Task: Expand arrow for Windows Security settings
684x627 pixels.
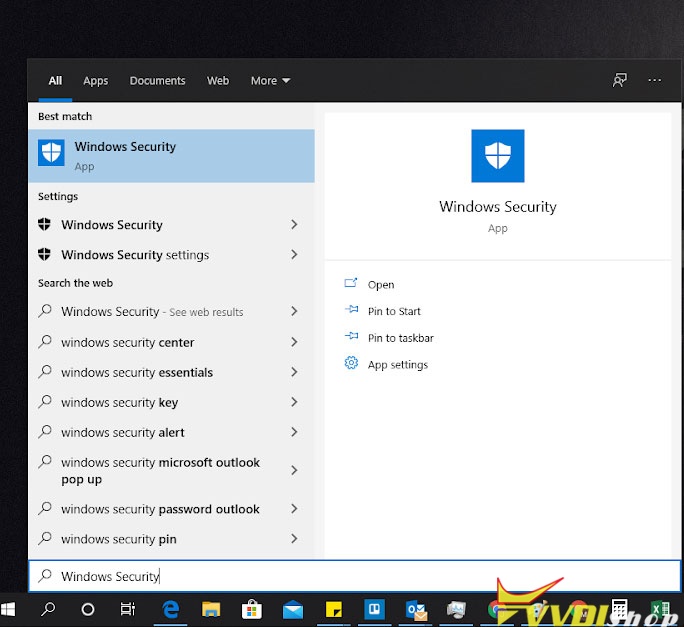Action: (x=294, y=254)
